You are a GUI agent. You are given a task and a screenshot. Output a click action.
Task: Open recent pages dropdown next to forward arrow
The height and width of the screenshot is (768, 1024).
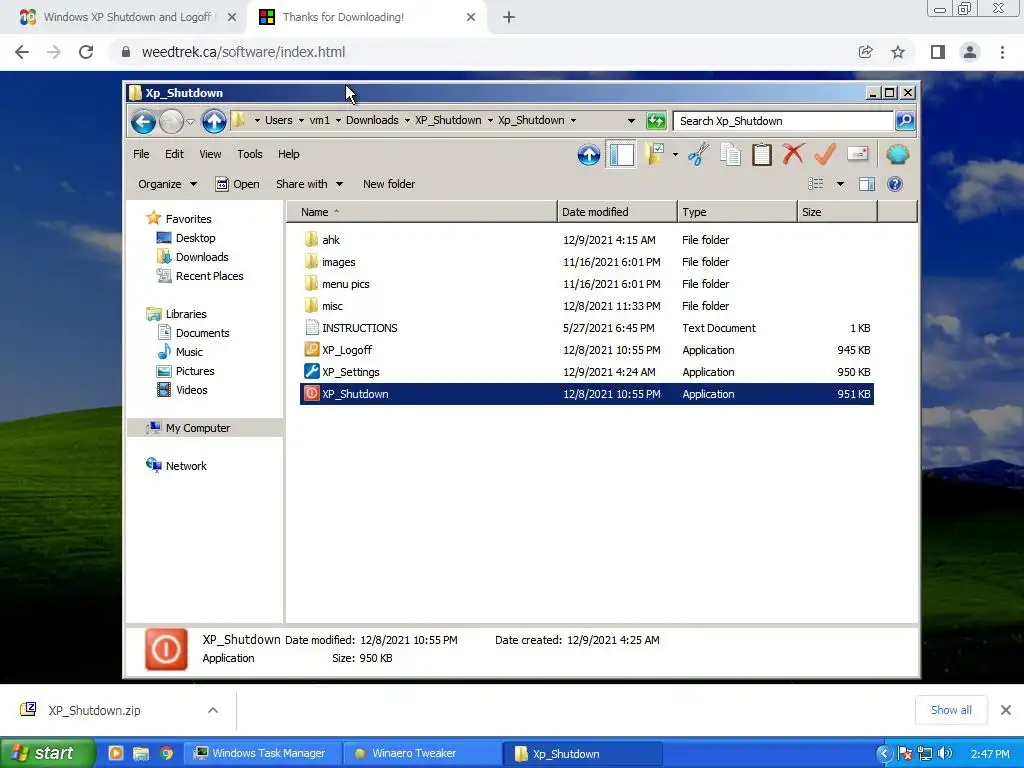(190, 122)
